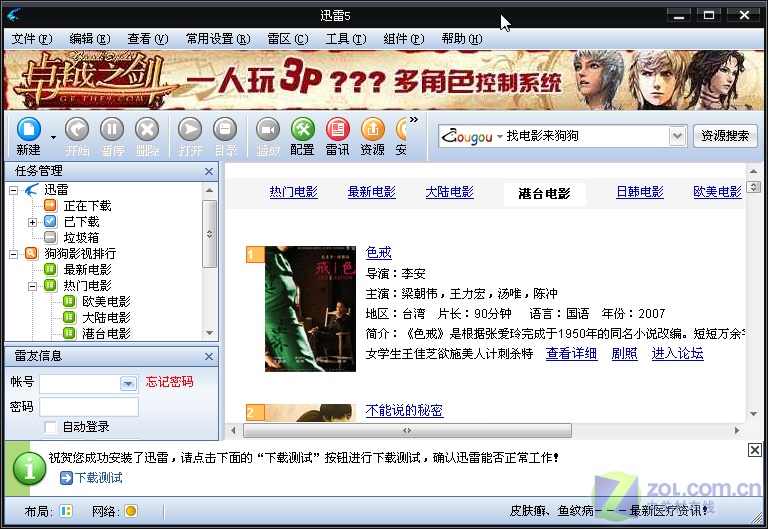Click the 删除 delete toolbar icon
768x529 pixels.
[x=147, y=130]
